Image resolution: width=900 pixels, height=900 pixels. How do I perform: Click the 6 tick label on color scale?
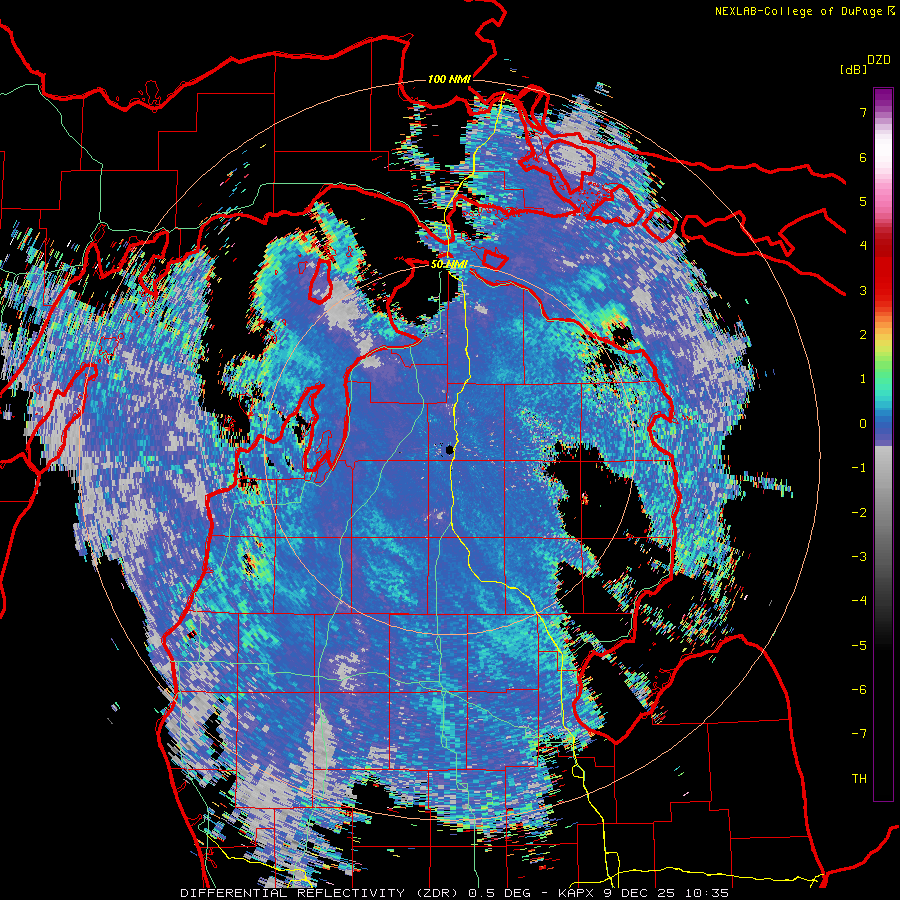point(863,157)
